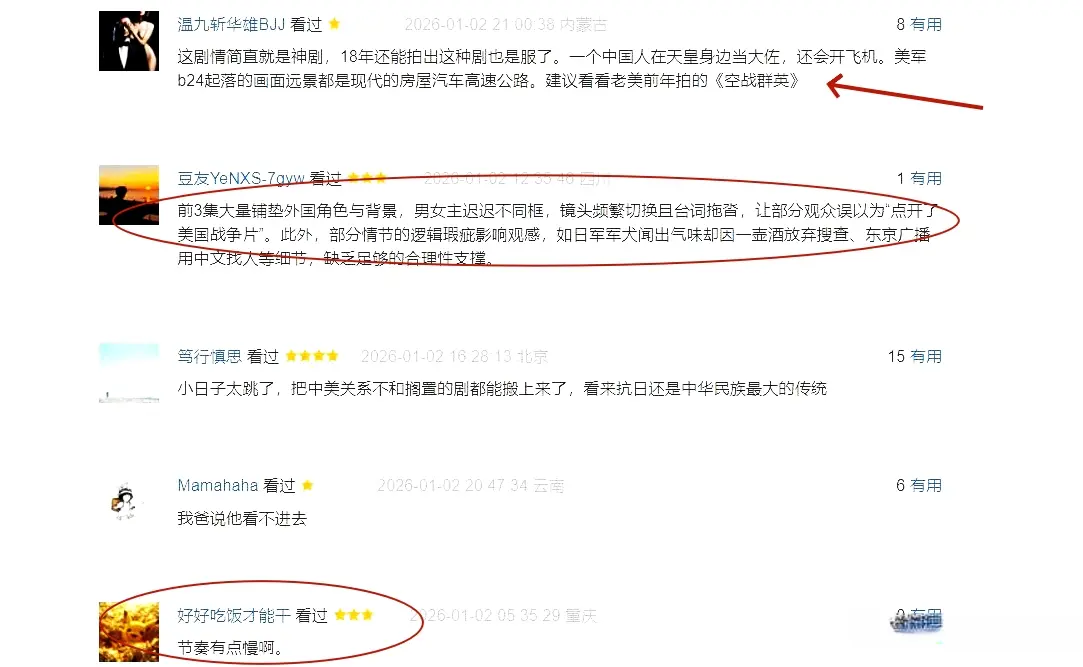Click three-star rating beside 好好吃饭才能干
The height and width of the screenshot is (667, 1083).
[x=354, y=615]
